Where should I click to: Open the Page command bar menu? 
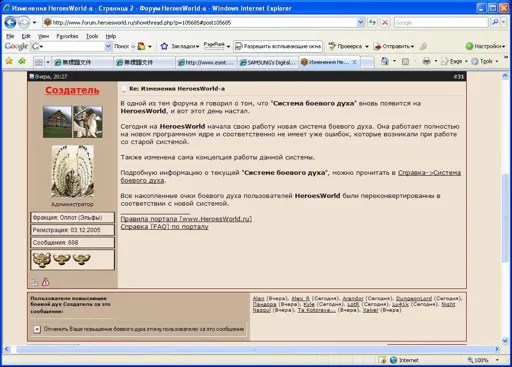(x=454, y=61)
